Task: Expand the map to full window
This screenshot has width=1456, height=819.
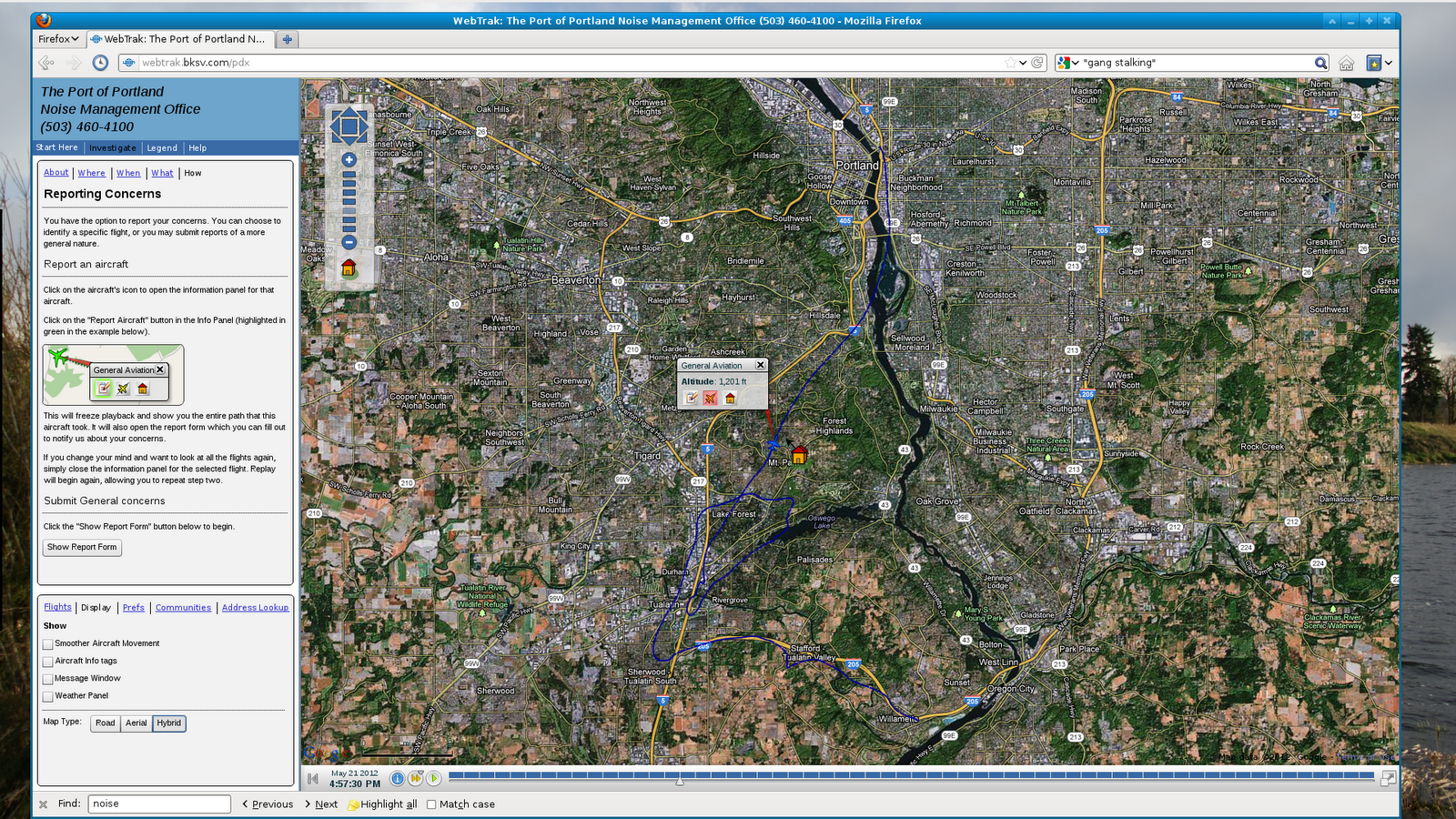Action: point(1388,778)
